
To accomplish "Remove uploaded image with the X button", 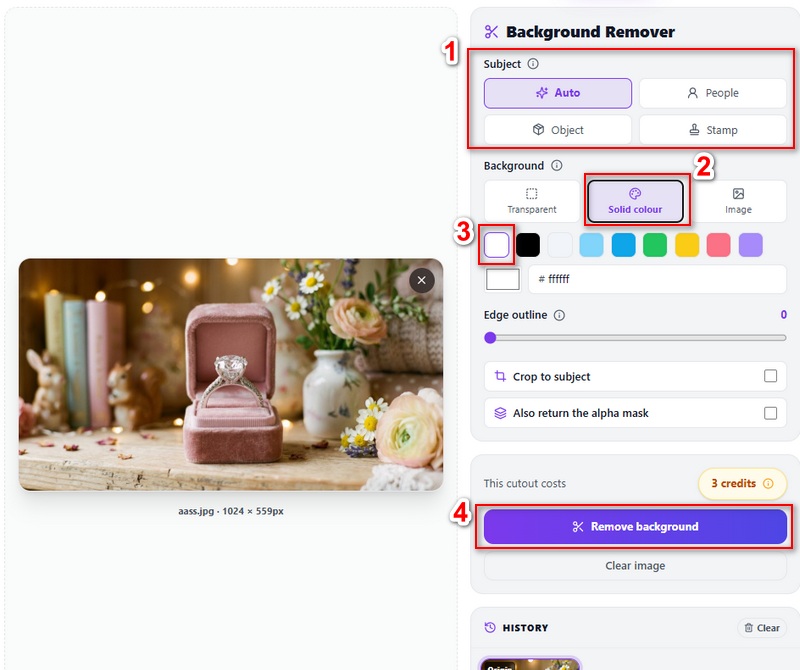I will point(421,280).
